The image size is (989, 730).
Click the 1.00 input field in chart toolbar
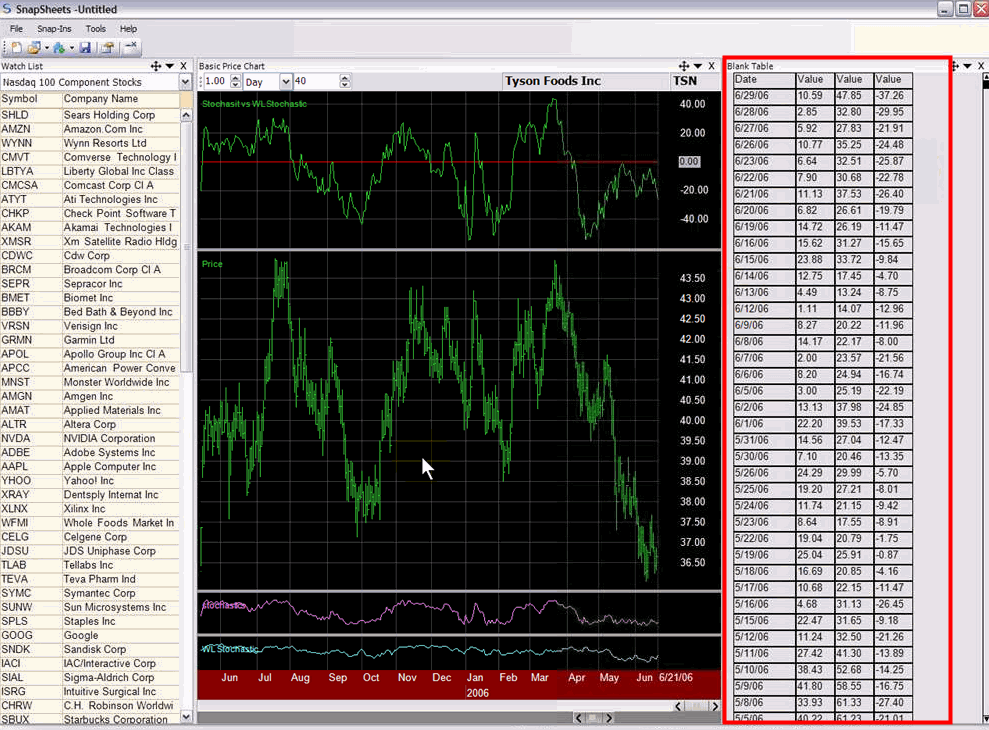tap(216, 81)
